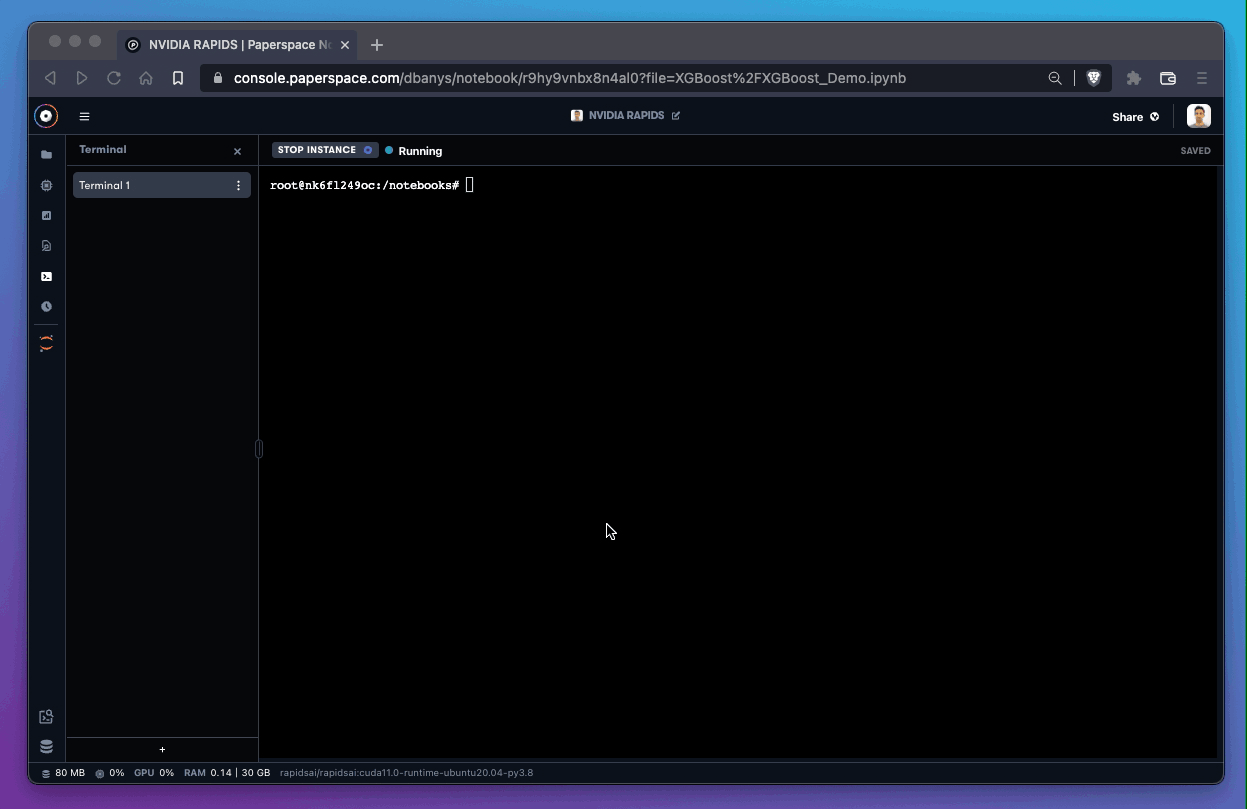Open the metrics bar chart sidebar icon
1247x809 pixels.
click(x=46, y=215)
